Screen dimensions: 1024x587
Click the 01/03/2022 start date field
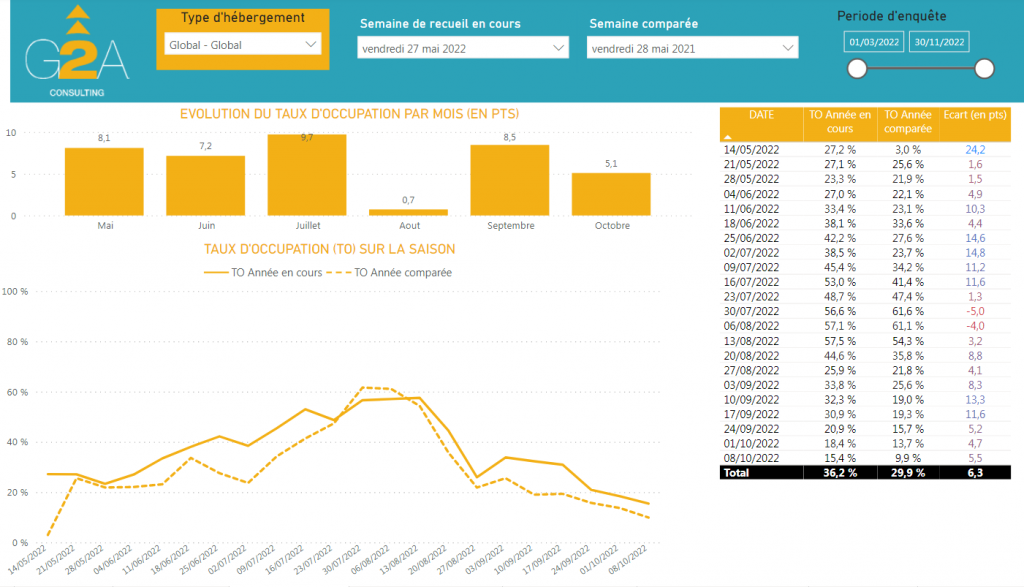point(875,42)
